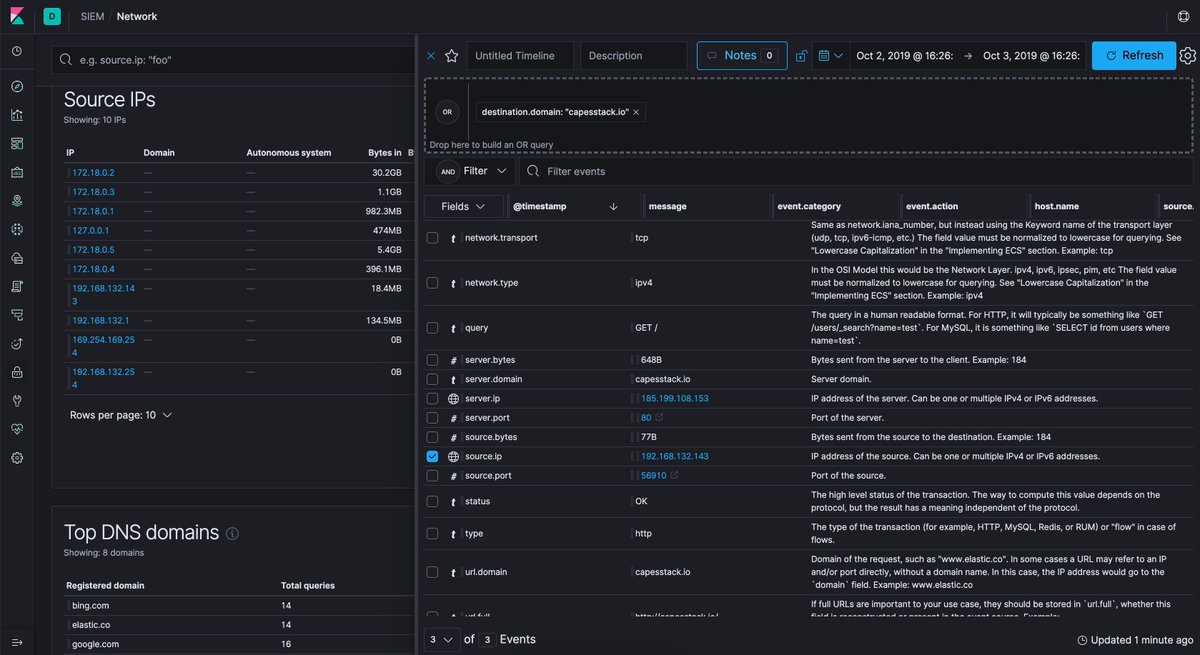Open Uptime from the sidebar
The image size is (1200, 655).
[17, 343]
